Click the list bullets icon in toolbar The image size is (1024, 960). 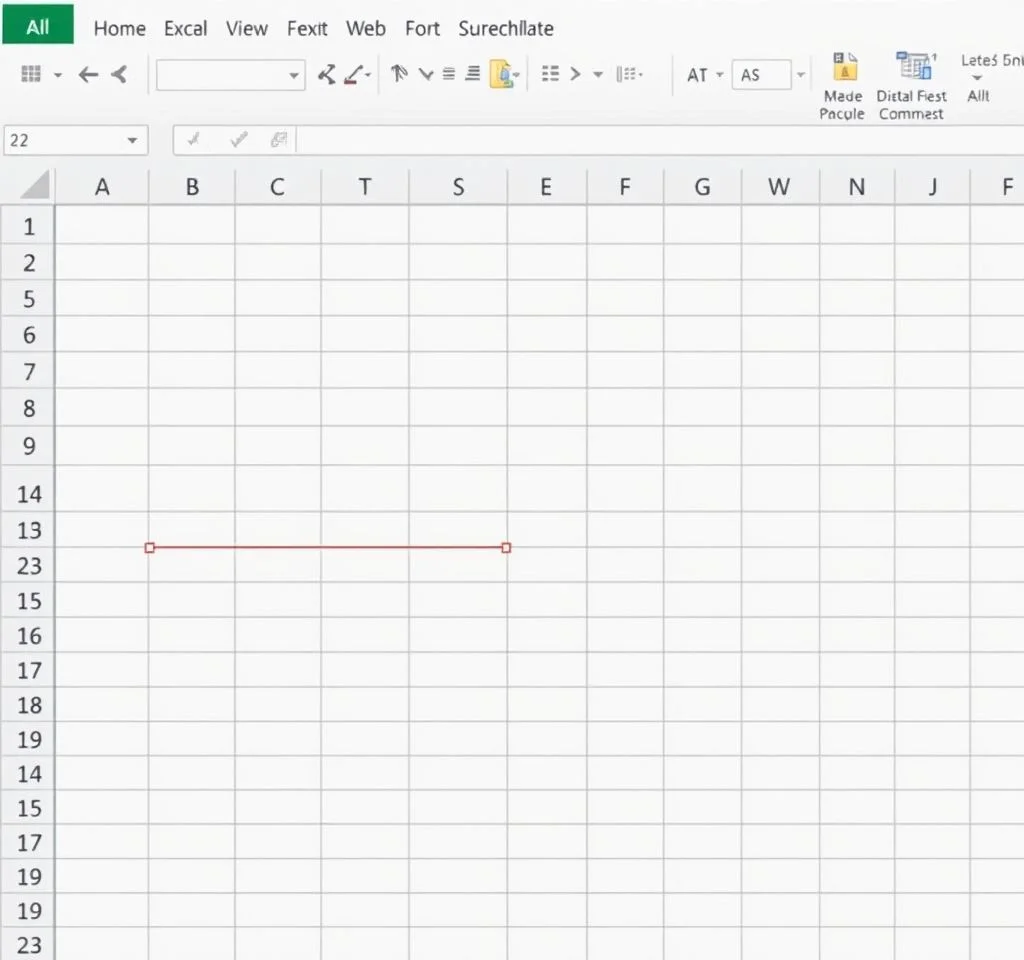point(549,74)
